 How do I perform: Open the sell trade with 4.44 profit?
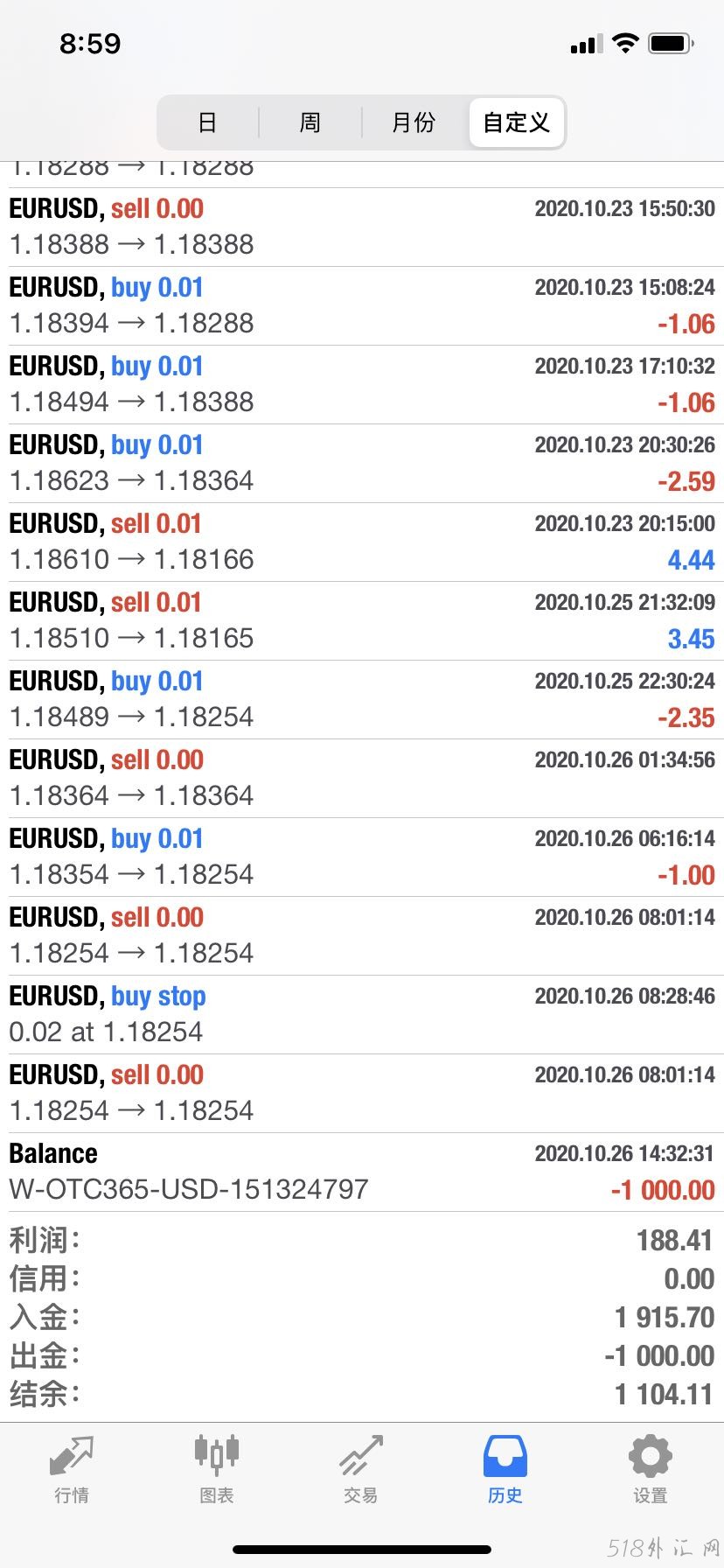[362, 542]
